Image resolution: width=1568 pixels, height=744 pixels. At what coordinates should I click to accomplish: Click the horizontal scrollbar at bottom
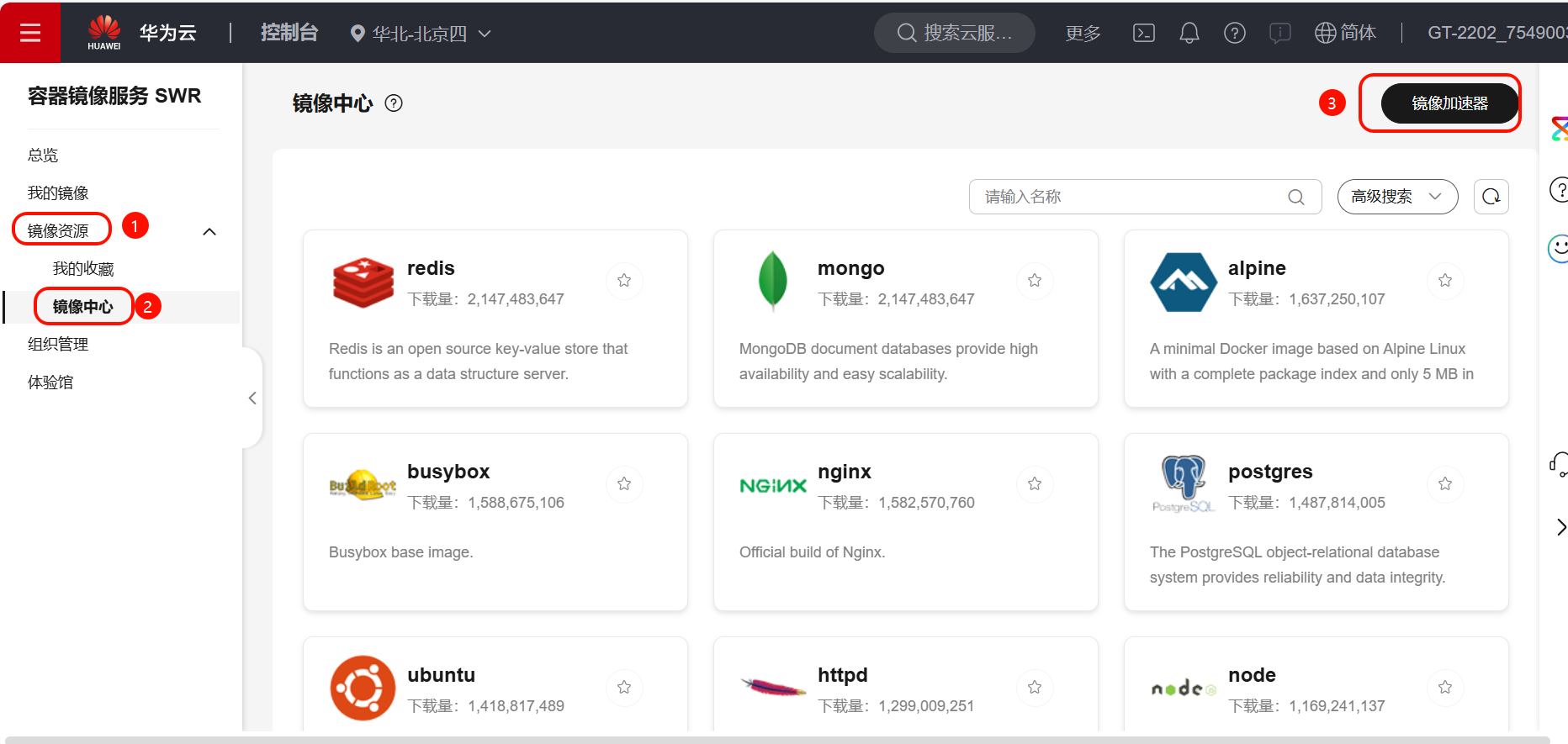click(777, 741)
